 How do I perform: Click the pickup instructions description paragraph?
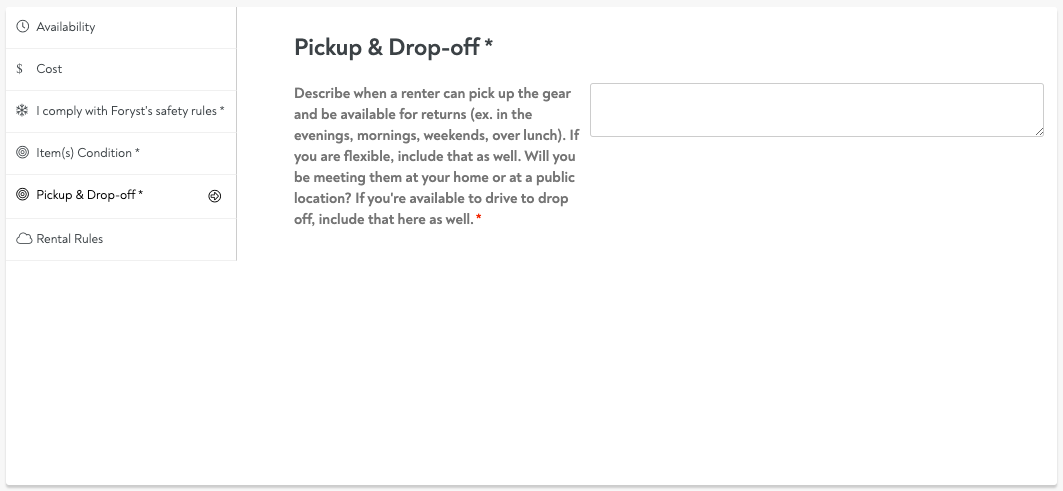click(435, 156)
